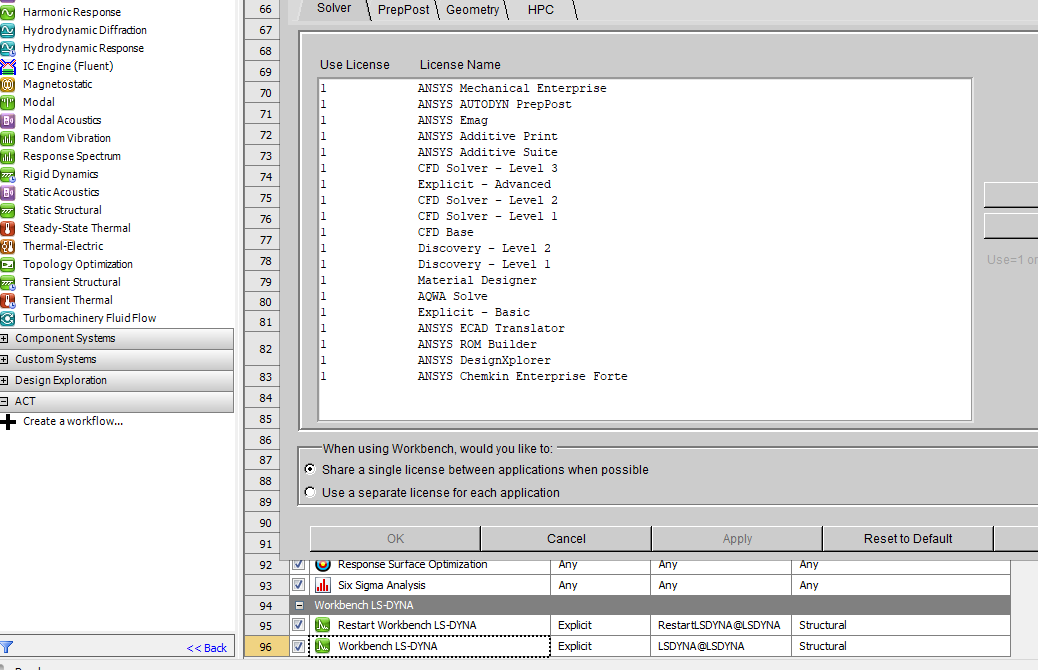This screenshot has height=670, width=1038.
Task: Click the Apply button
Action: click(737, 539)
